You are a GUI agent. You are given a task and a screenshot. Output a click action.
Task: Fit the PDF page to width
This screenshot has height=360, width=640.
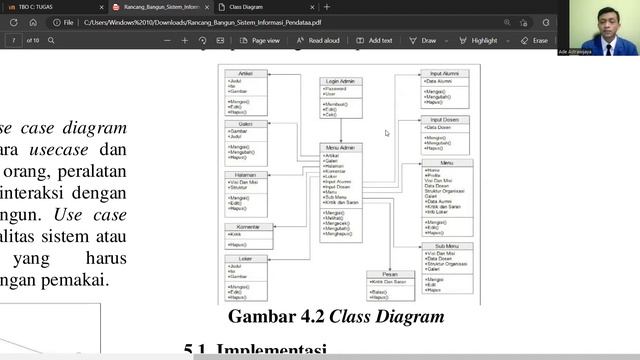point(220,40)
